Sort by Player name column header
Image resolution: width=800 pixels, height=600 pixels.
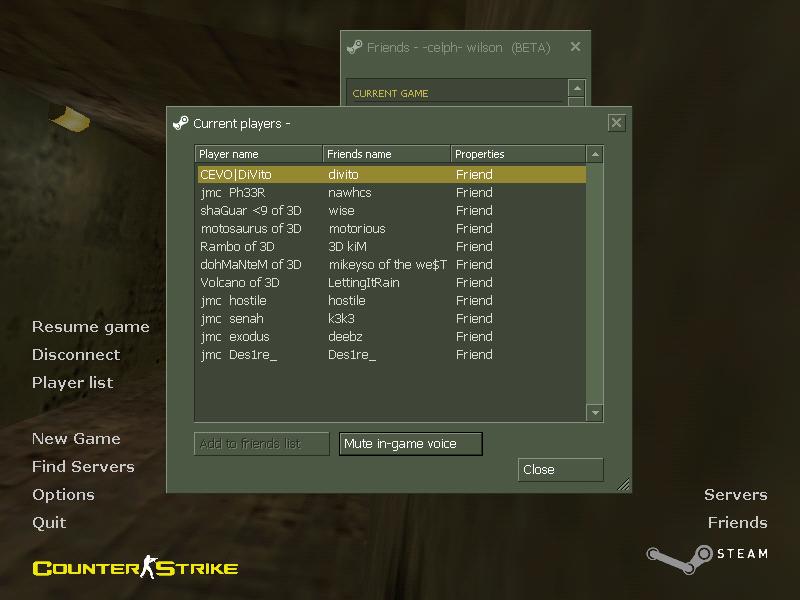click(259, 154)
